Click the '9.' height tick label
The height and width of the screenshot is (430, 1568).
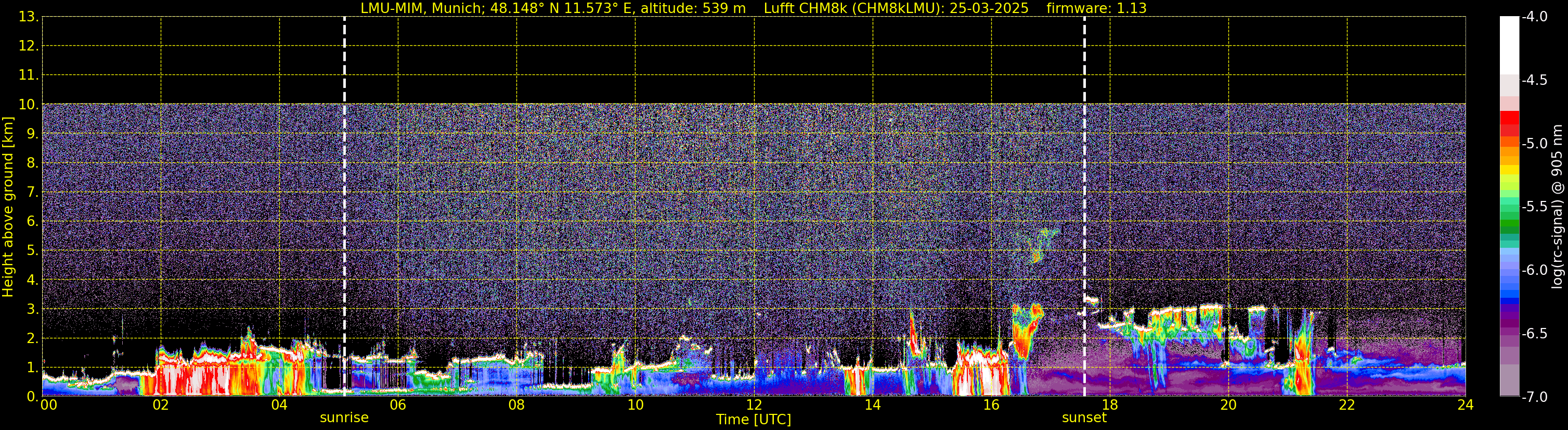32,134
